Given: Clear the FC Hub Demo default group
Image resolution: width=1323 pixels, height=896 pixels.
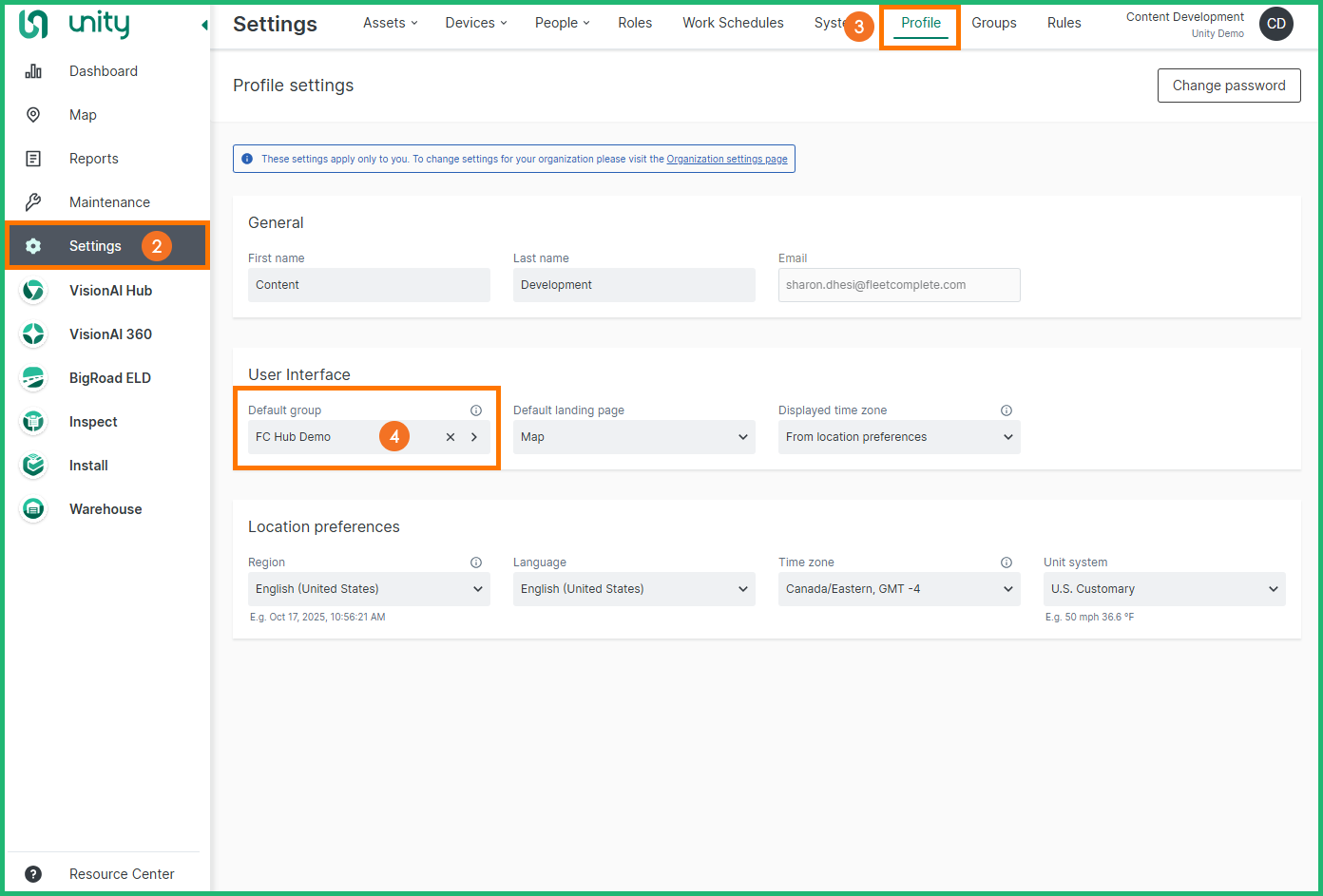Looking at the screenshot, I should click(x=451, y=437).
